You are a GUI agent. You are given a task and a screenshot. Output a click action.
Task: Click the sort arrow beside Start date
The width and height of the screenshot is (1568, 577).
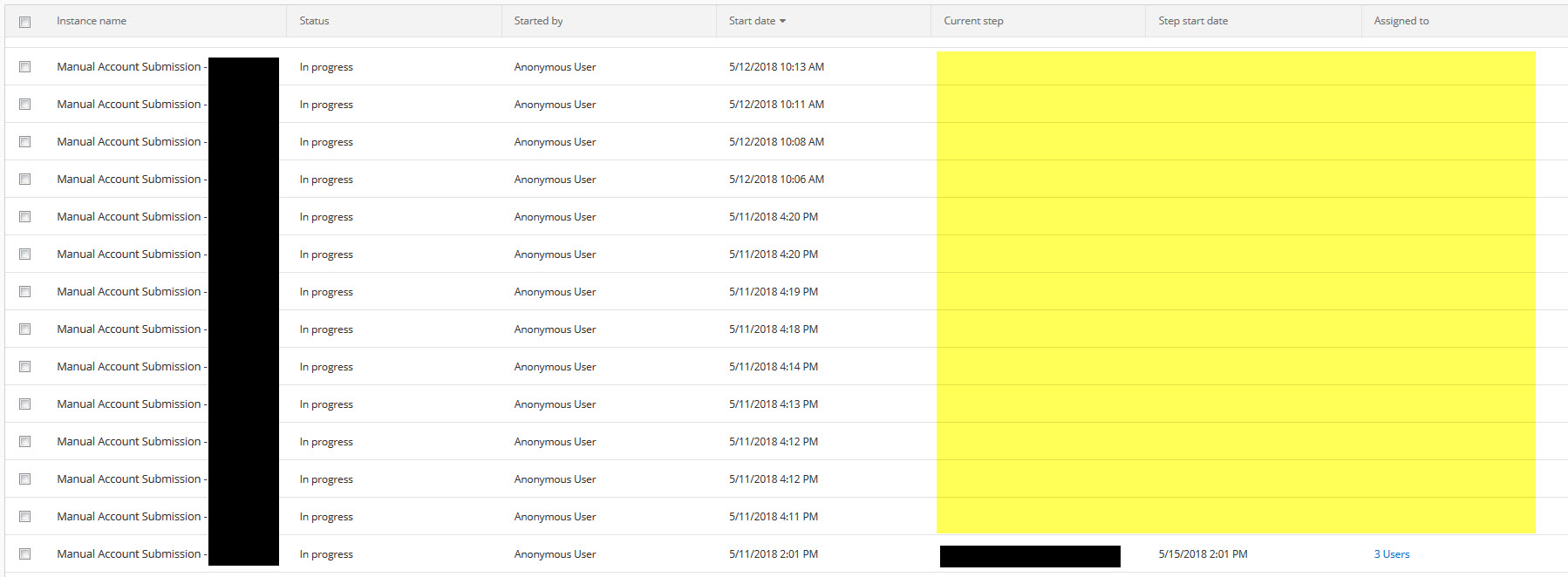(x=782, y=21)
